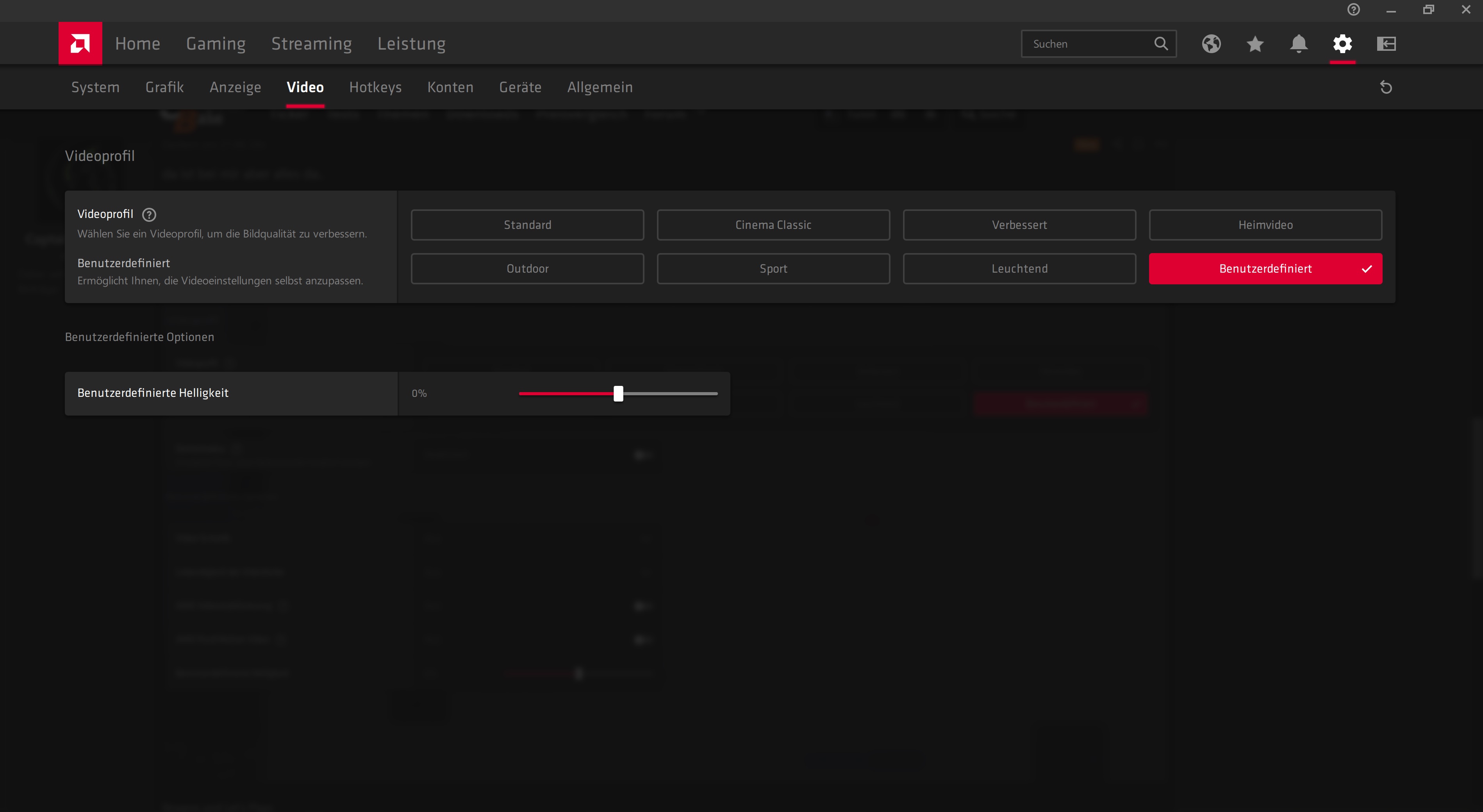Toggle the sidebar panel icon

[x=1386, y=44]
